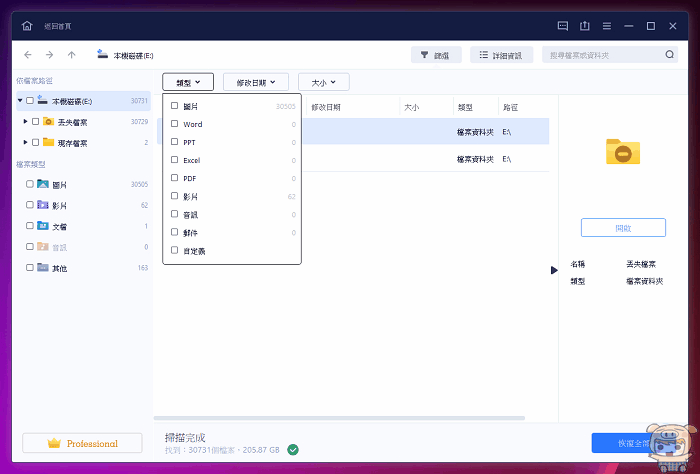Image resolution: width=700 pixels, height=474 pixels.
Task: Click the 圖片 picture category icon in sidebar
Action: 43,184
